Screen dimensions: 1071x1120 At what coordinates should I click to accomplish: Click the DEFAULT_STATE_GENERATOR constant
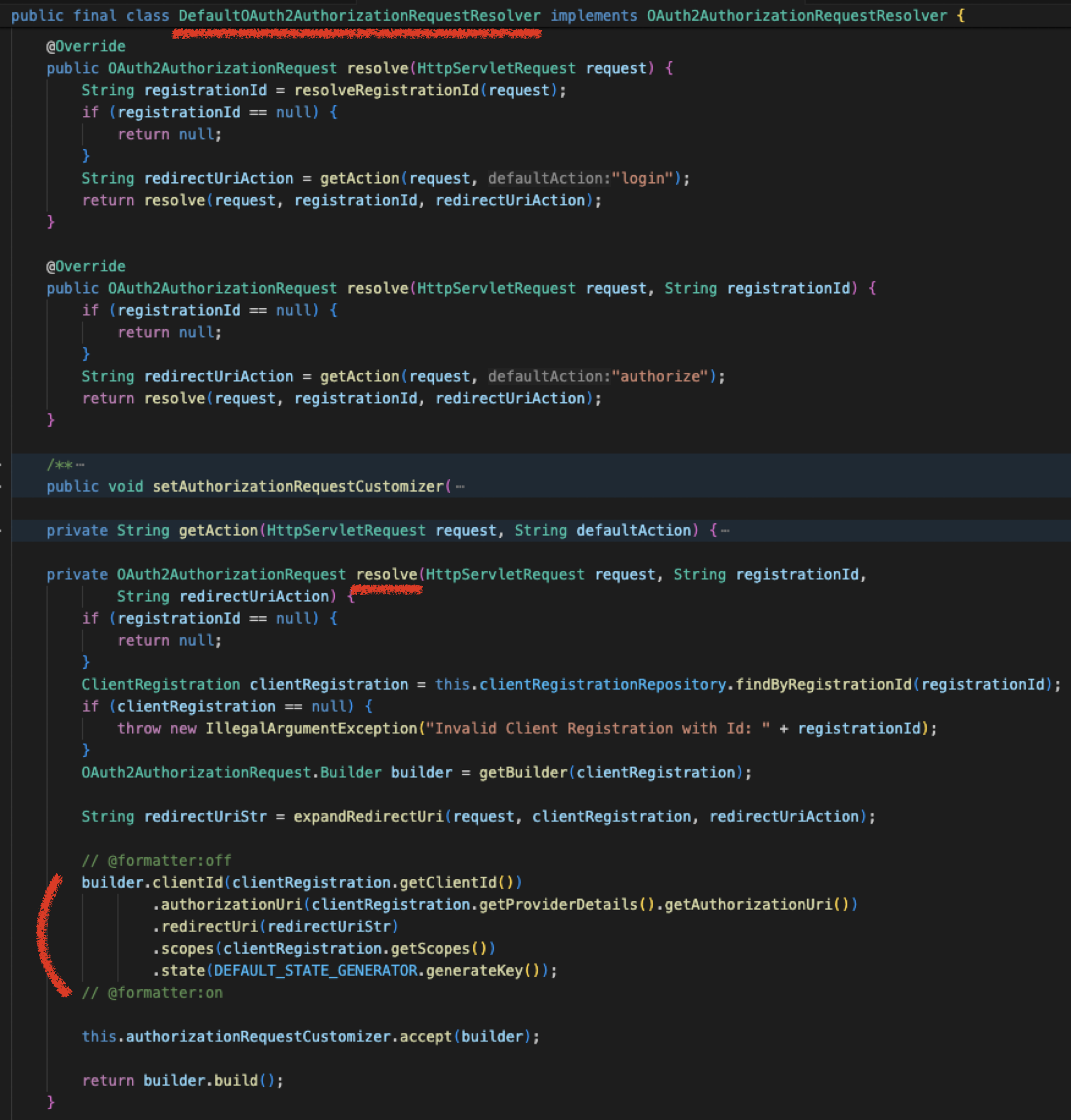point(316,971)
